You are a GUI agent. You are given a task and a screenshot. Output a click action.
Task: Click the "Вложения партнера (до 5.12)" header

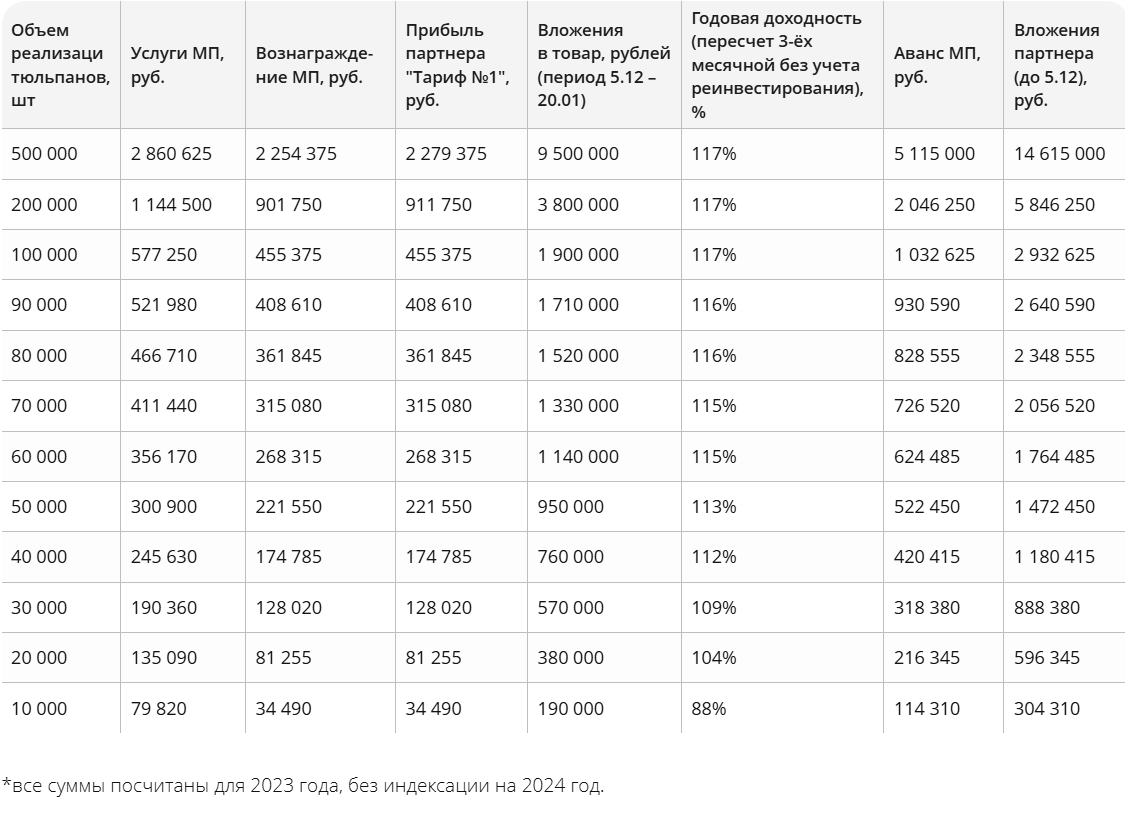(1056, 65)
